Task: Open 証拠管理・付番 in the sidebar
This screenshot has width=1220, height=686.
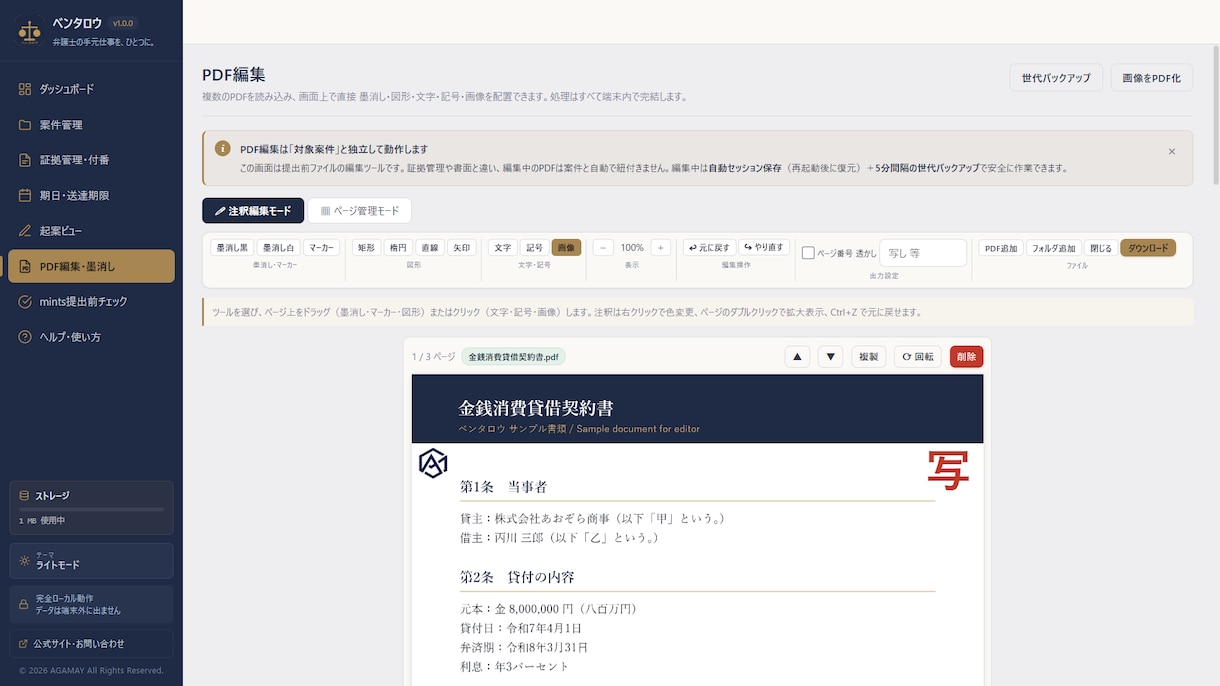Action: point(91,160)
